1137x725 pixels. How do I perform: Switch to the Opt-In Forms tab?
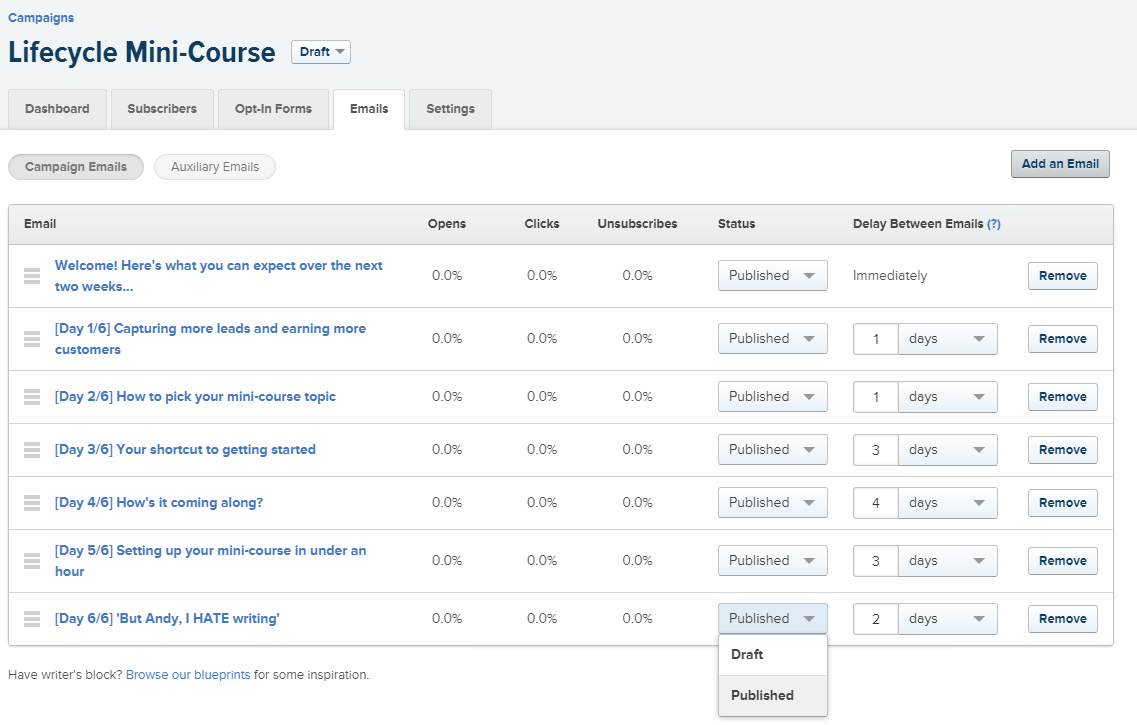pos(273,109)
